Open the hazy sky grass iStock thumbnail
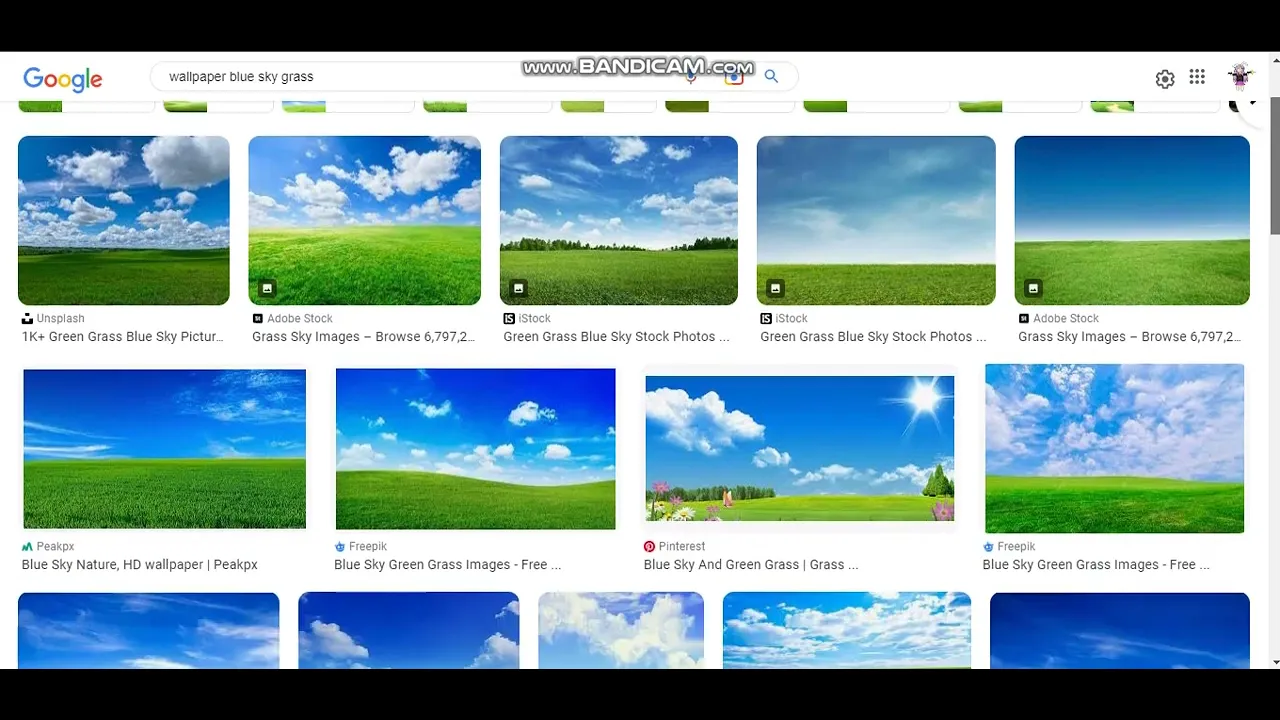The width and height of the screenshot is (1280, 720). pos(876,220)
